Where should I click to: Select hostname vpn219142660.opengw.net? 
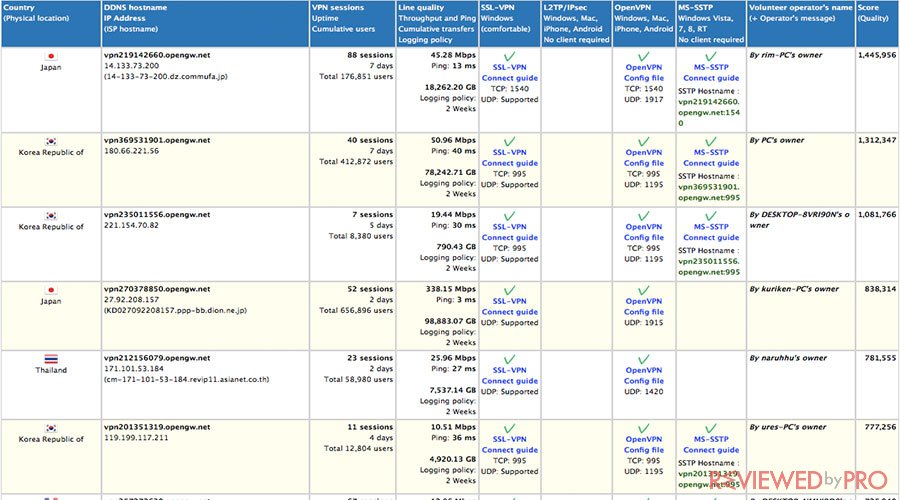tap(157, 55)
